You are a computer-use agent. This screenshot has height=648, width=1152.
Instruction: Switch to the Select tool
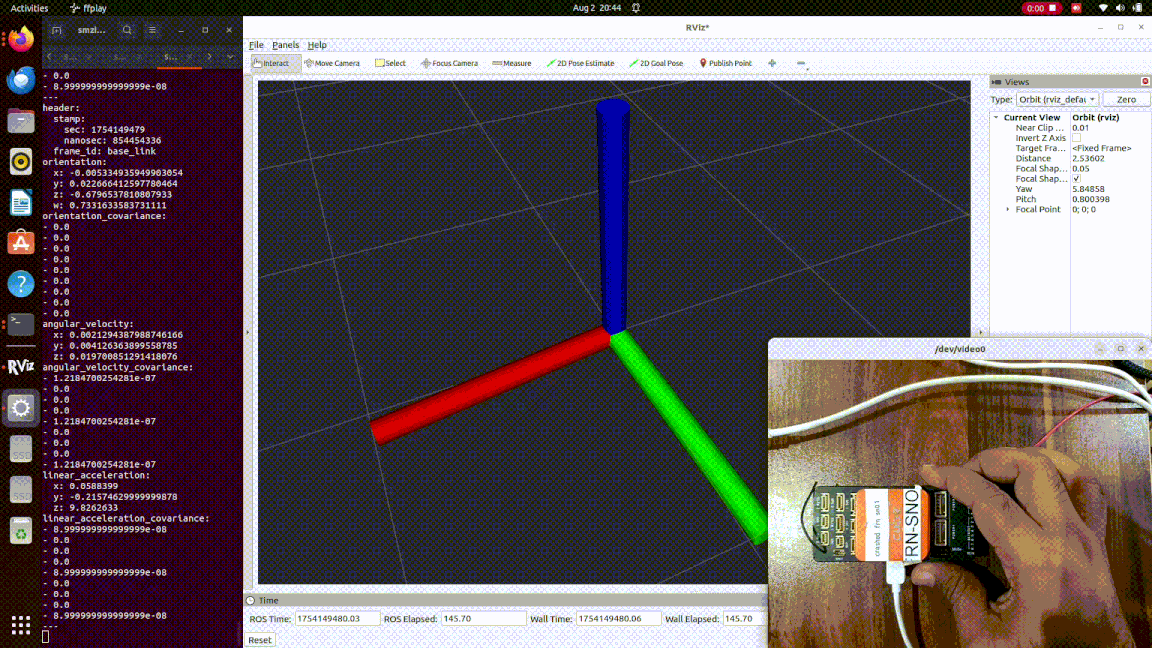point(390,62)
